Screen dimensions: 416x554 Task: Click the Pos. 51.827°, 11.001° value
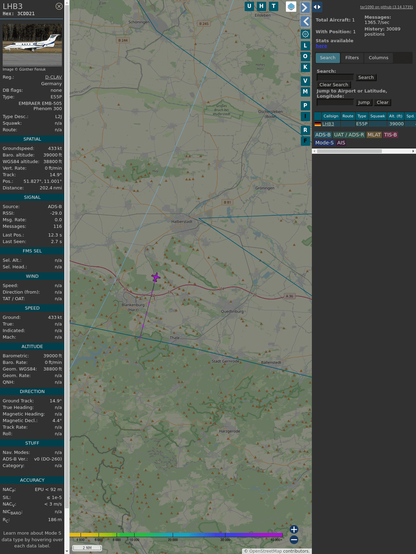pos(42,181)
